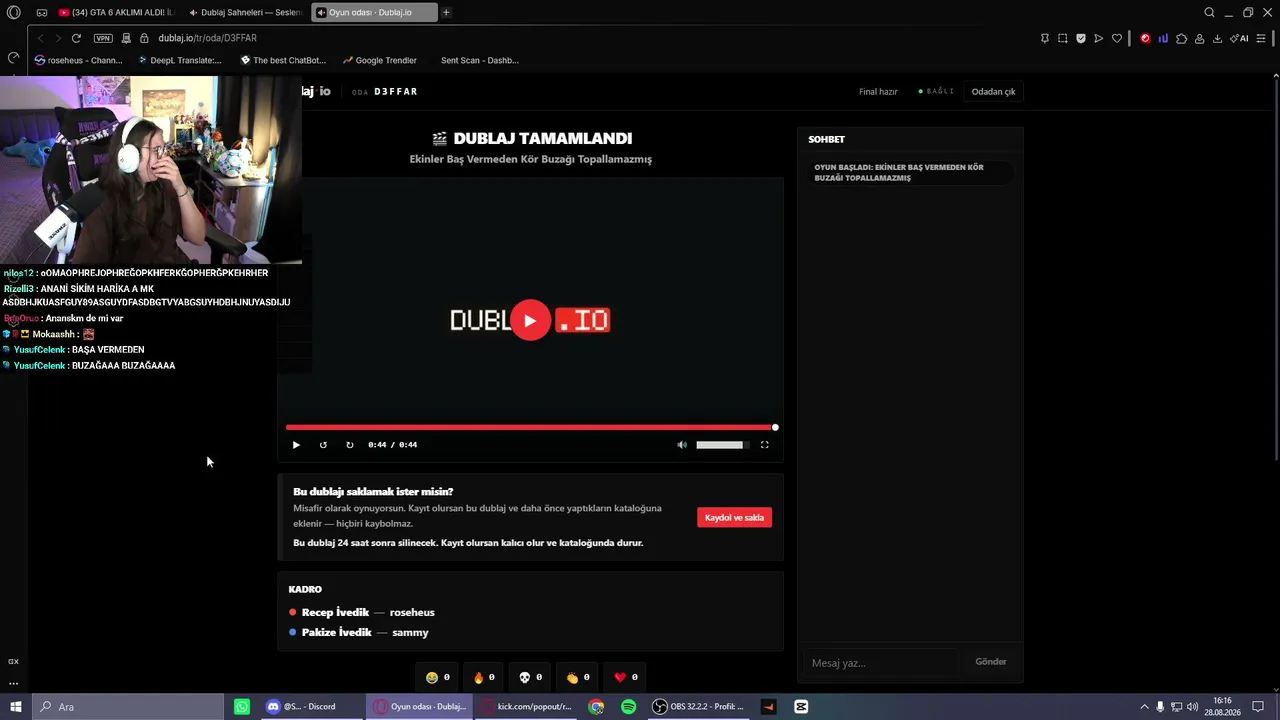Click the address bar URL dublaj.io
Viewport: 1280px width, 720px height.
[x=207, y=38]
